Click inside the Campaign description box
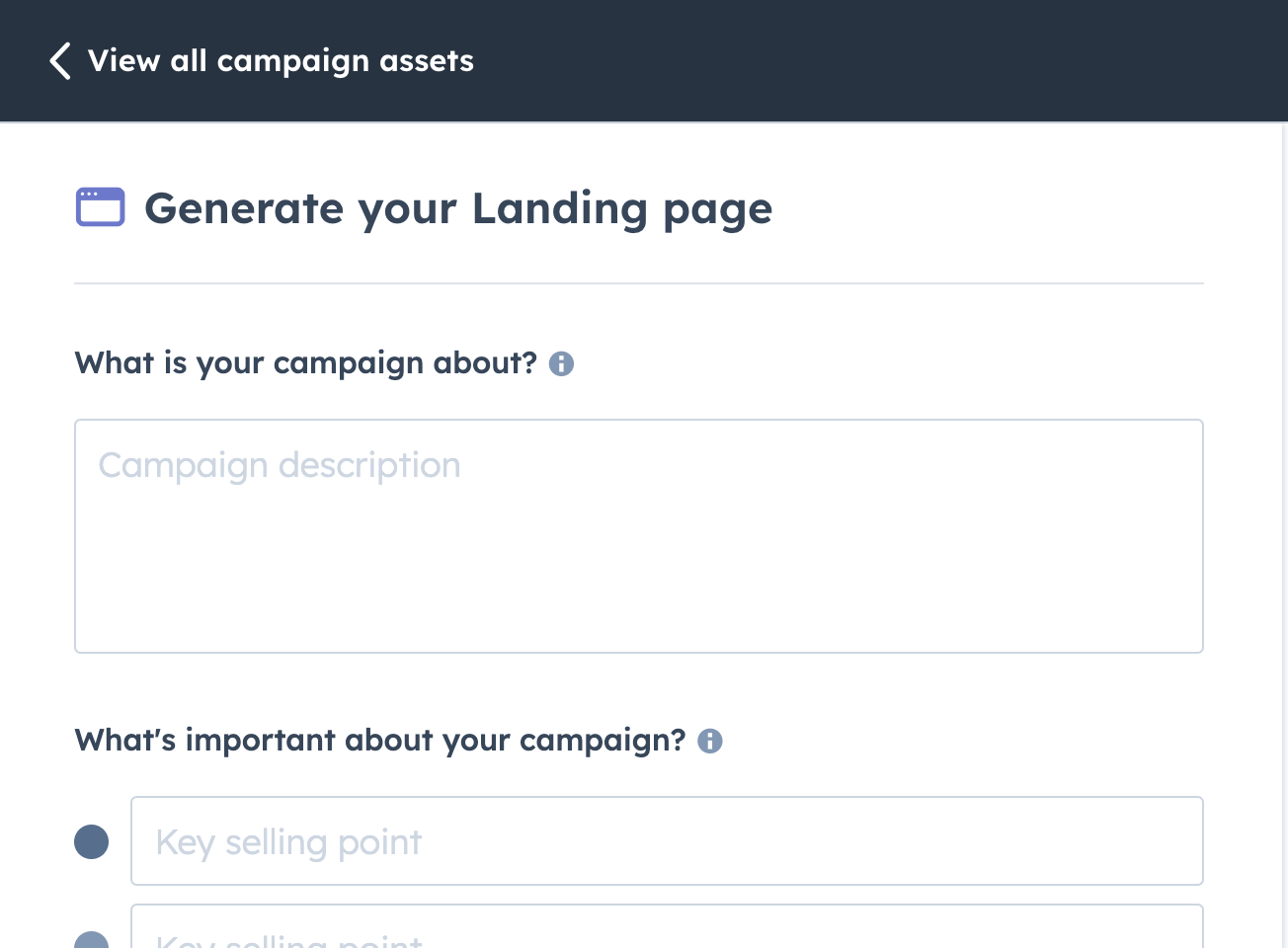The image size is (1288, 948). tap(638, 536)
